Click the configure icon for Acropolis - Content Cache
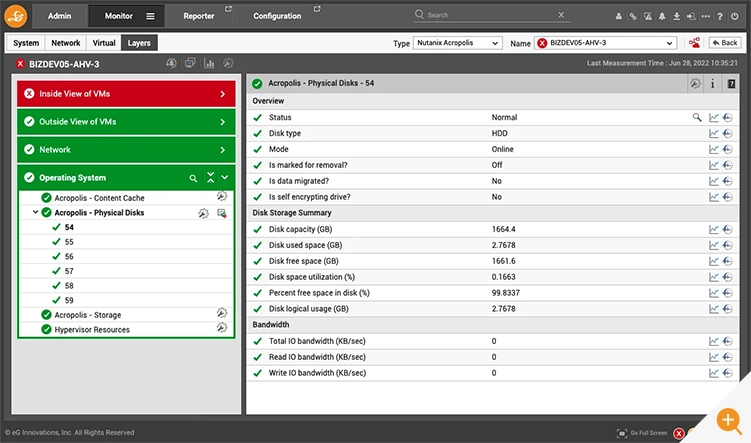The image size is (751, 443). coord(221,196)
